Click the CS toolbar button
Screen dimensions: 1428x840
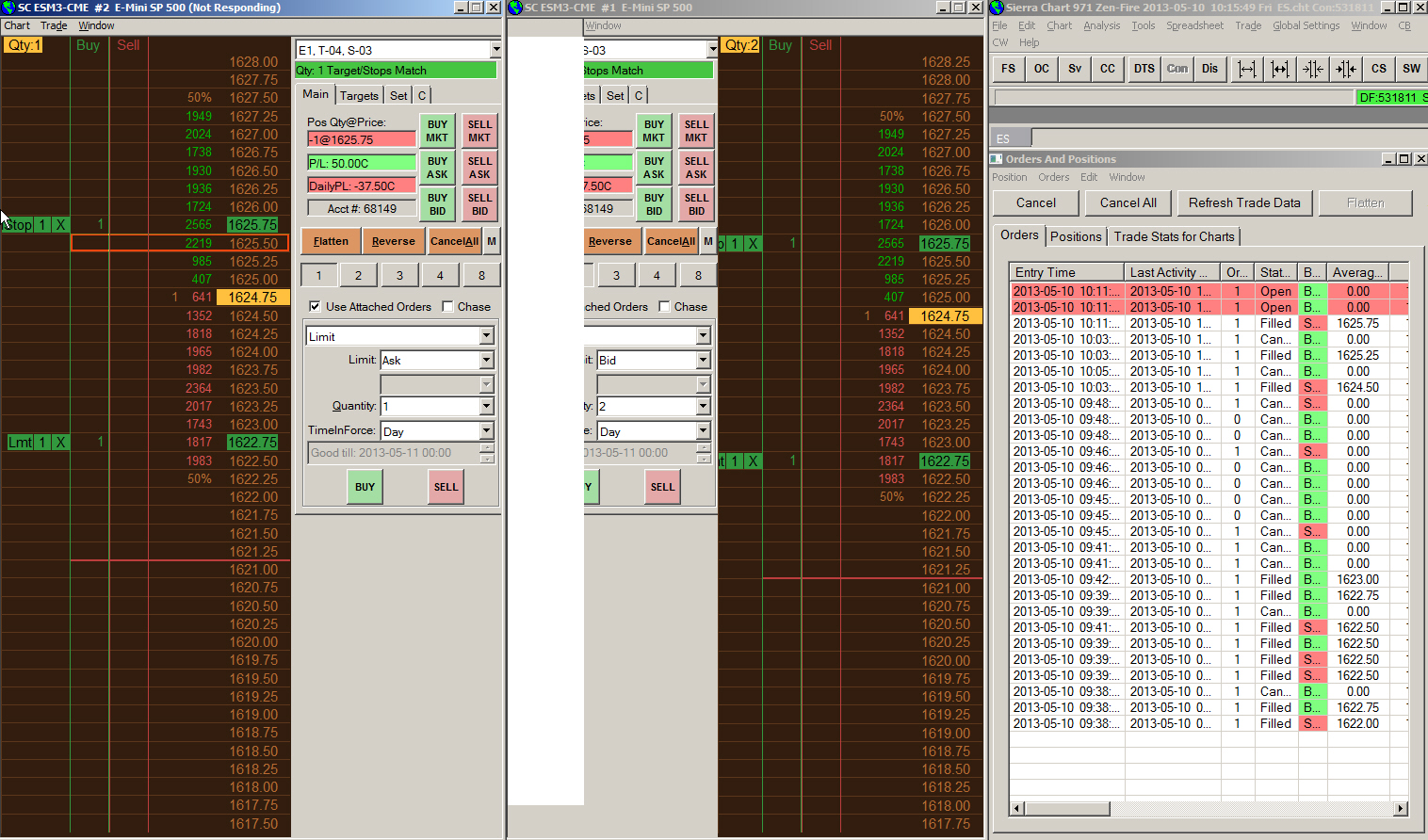click(x=1379, y=69)
